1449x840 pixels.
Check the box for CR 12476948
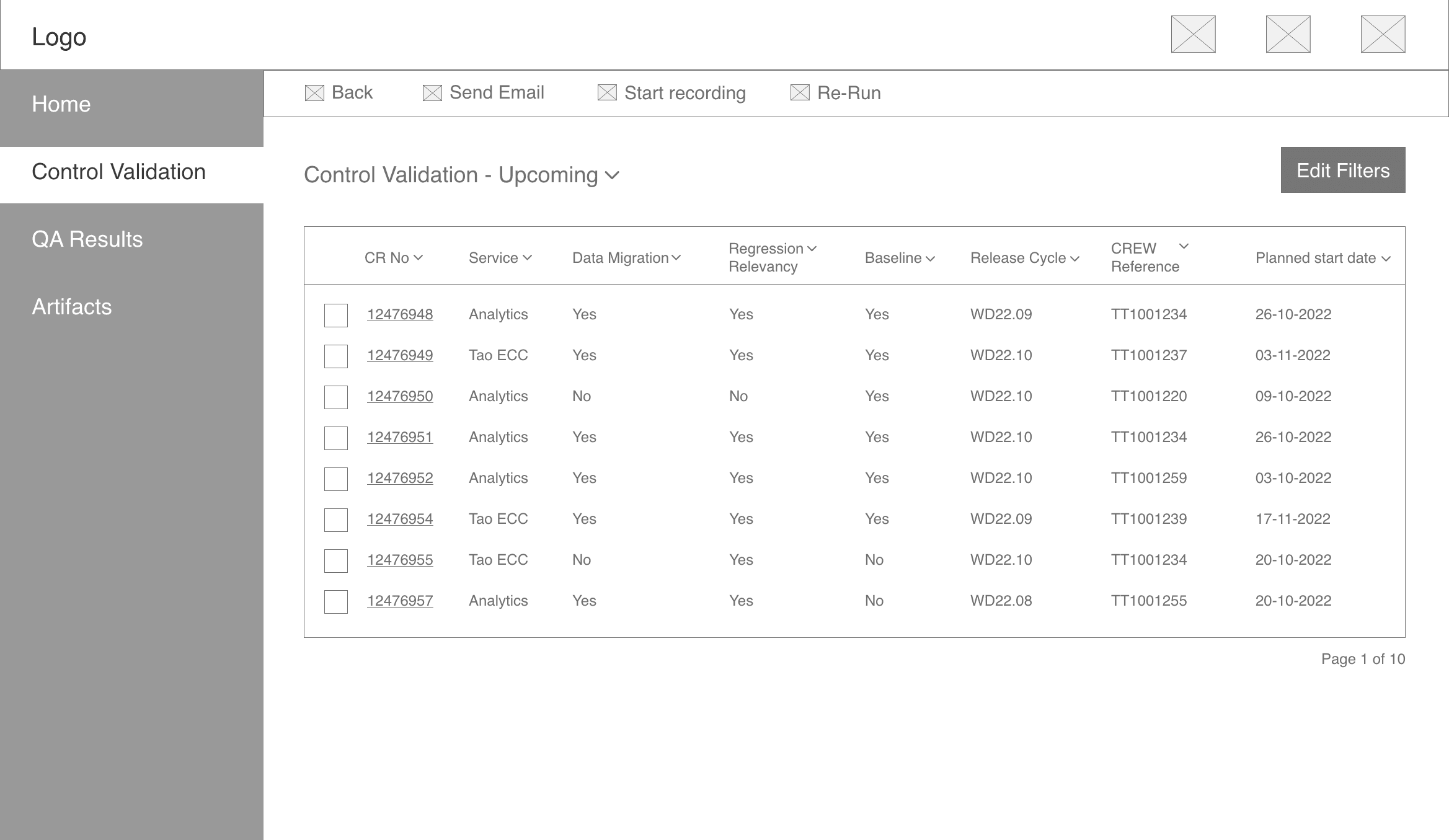pos(336,316)
